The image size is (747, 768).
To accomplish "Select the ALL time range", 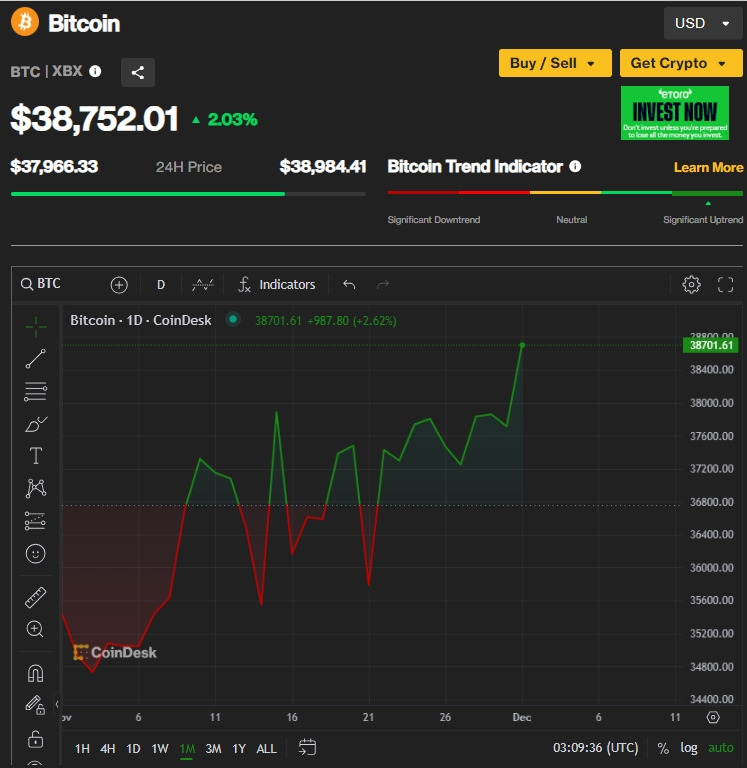I will [266, 748].
